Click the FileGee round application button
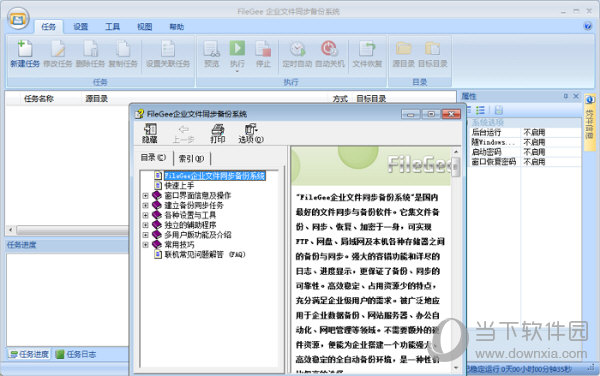600x376 pixels. [x=18, y=18]
